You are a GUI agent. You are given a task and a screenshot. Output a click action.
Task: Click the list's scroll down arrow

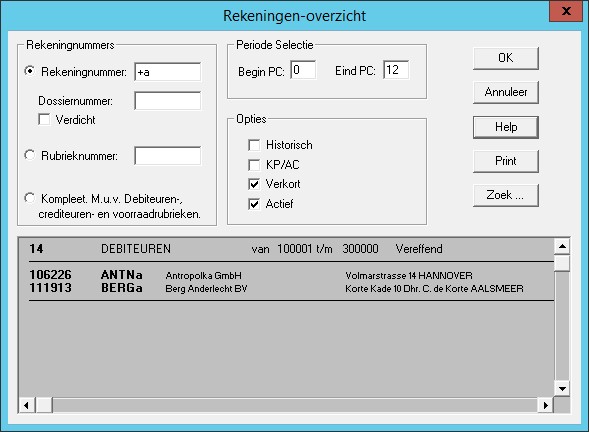[x=562, y=389]
